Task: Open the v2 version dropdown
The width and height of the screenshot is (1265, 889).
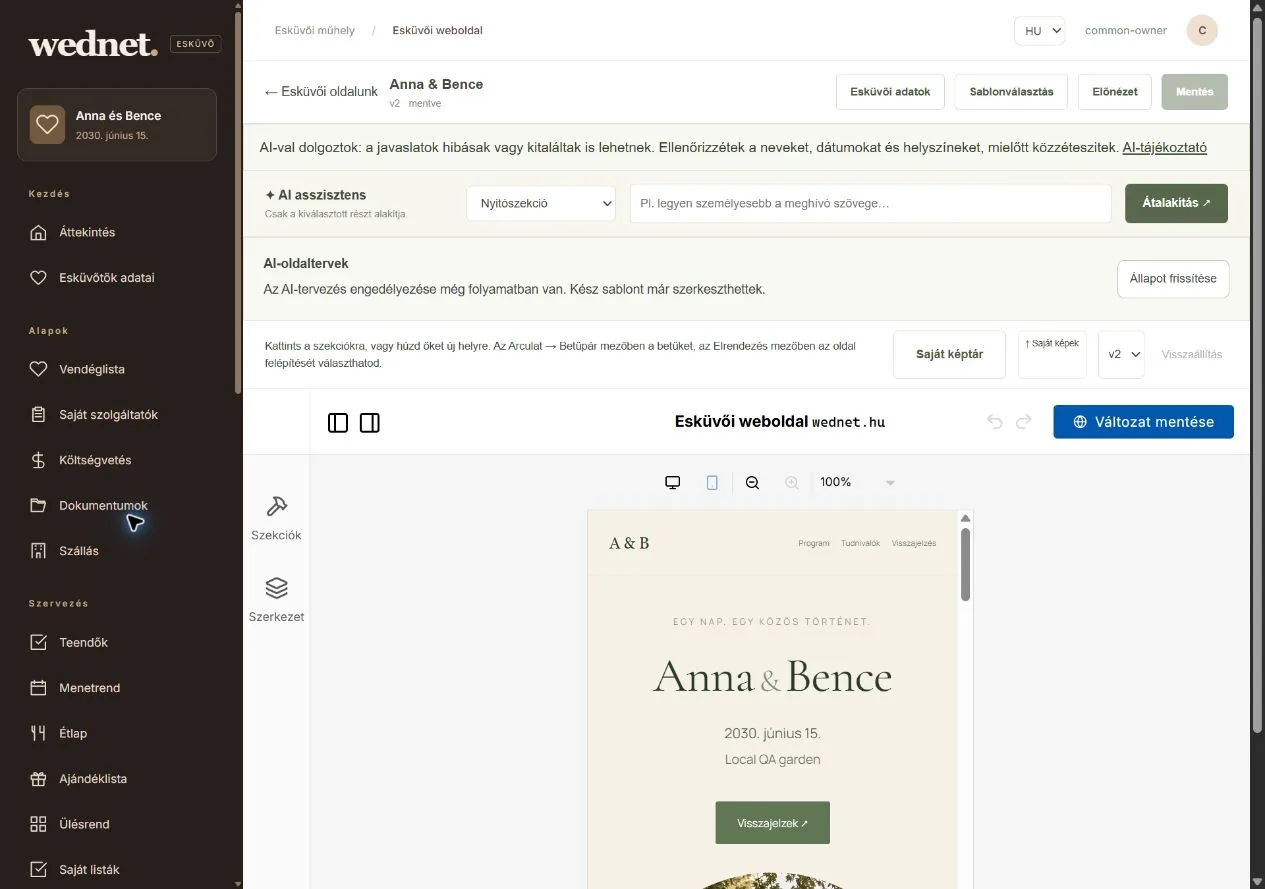Action: coord(1121,355)
